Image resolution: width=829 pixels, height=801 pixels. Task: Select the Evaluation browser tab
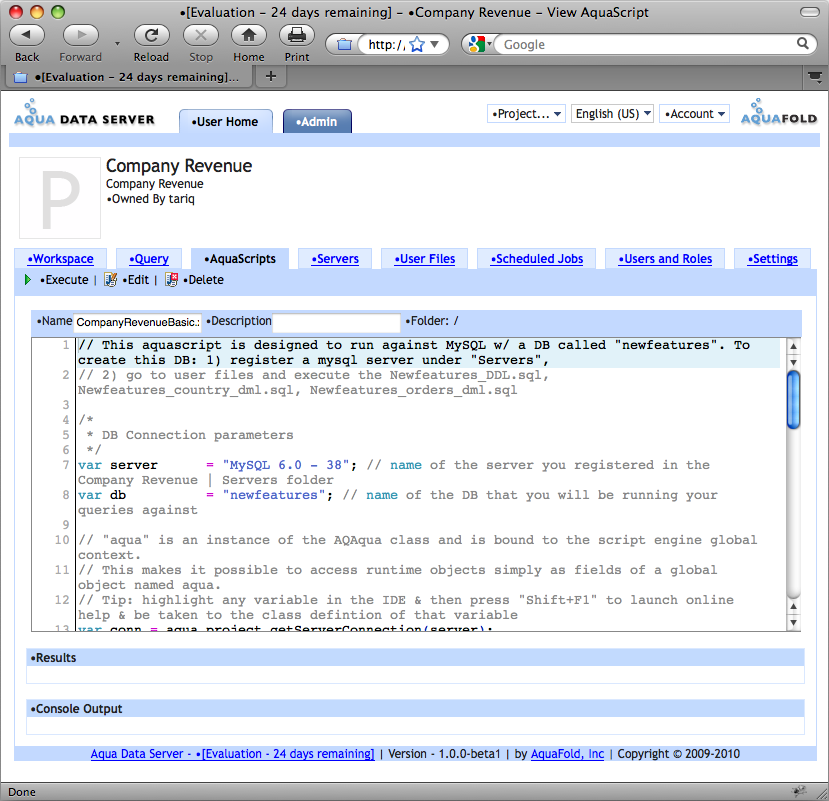[x=127, y=77]
